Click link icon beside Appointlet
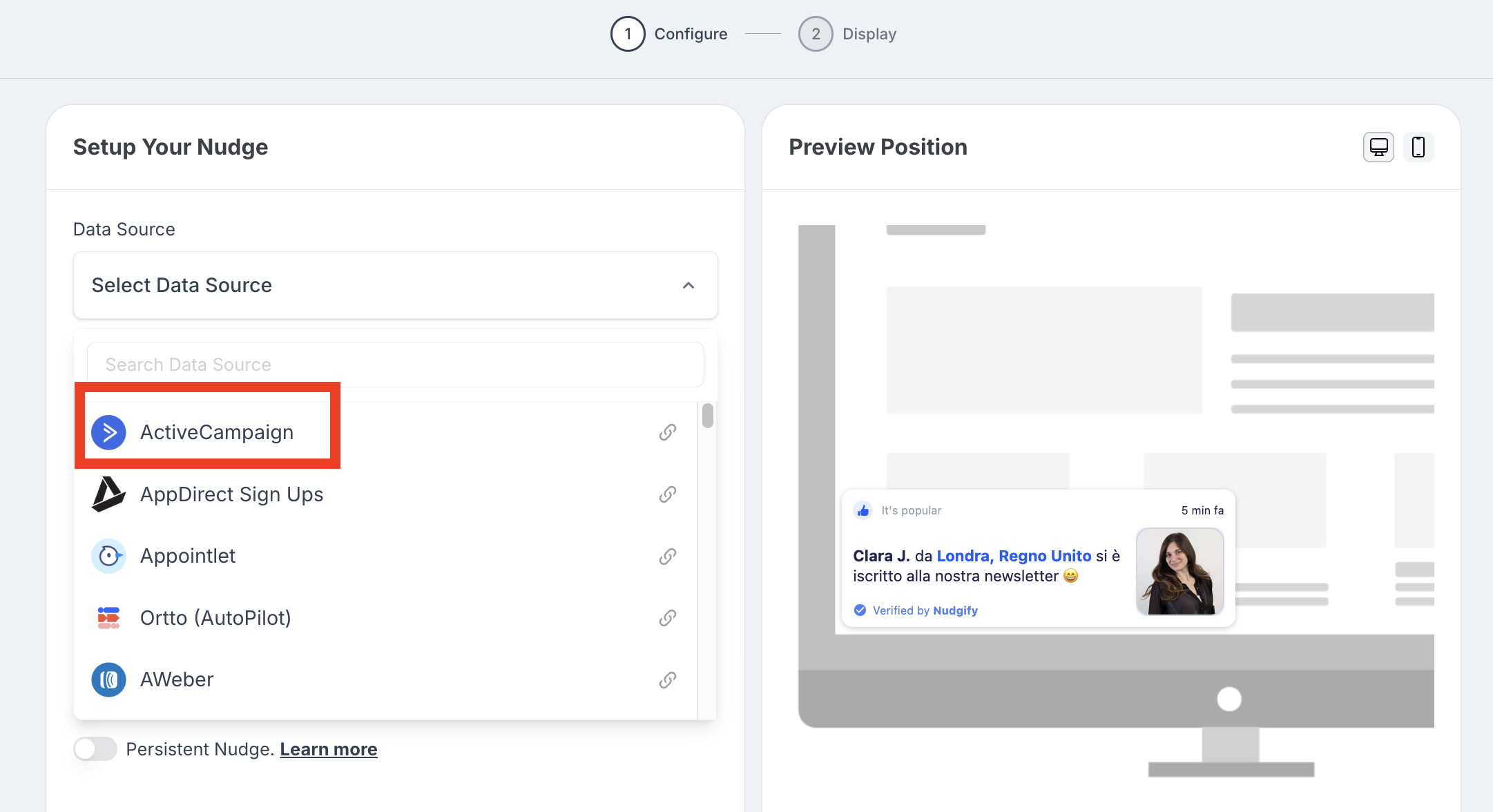 click(667, 557)
